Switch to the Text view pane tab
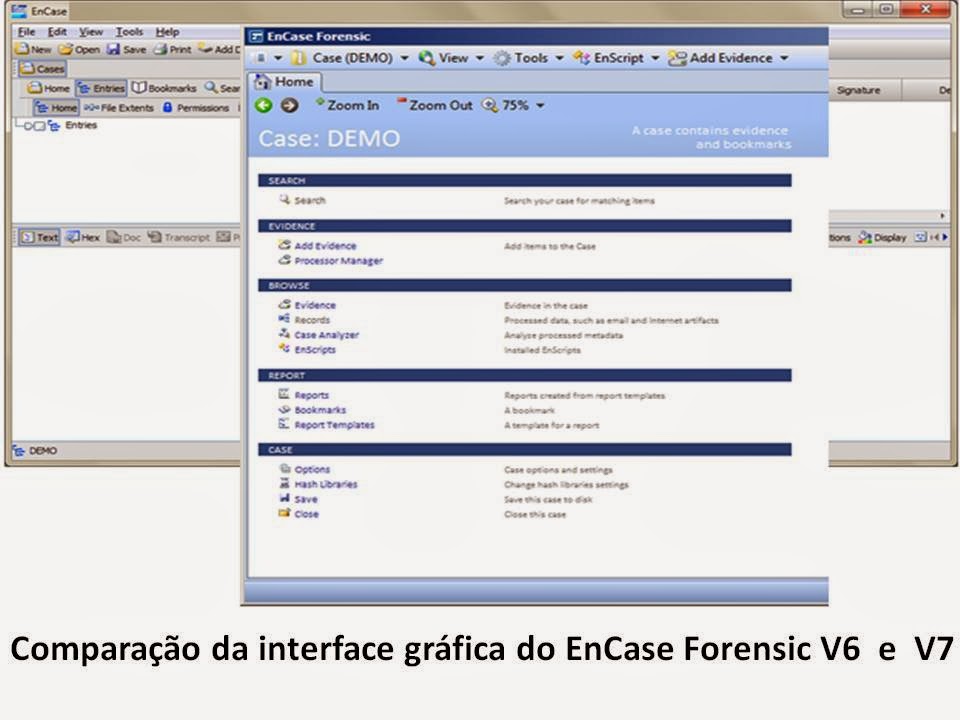960x720 pixels. (40, 237)
